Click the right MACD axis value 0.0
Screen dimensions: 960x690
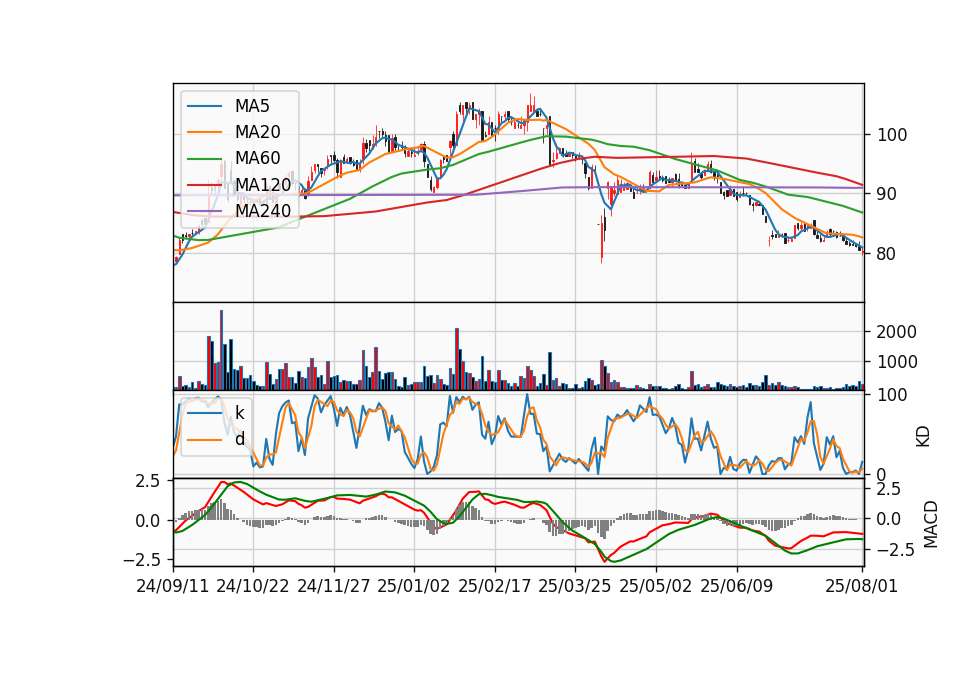point(888,519)
